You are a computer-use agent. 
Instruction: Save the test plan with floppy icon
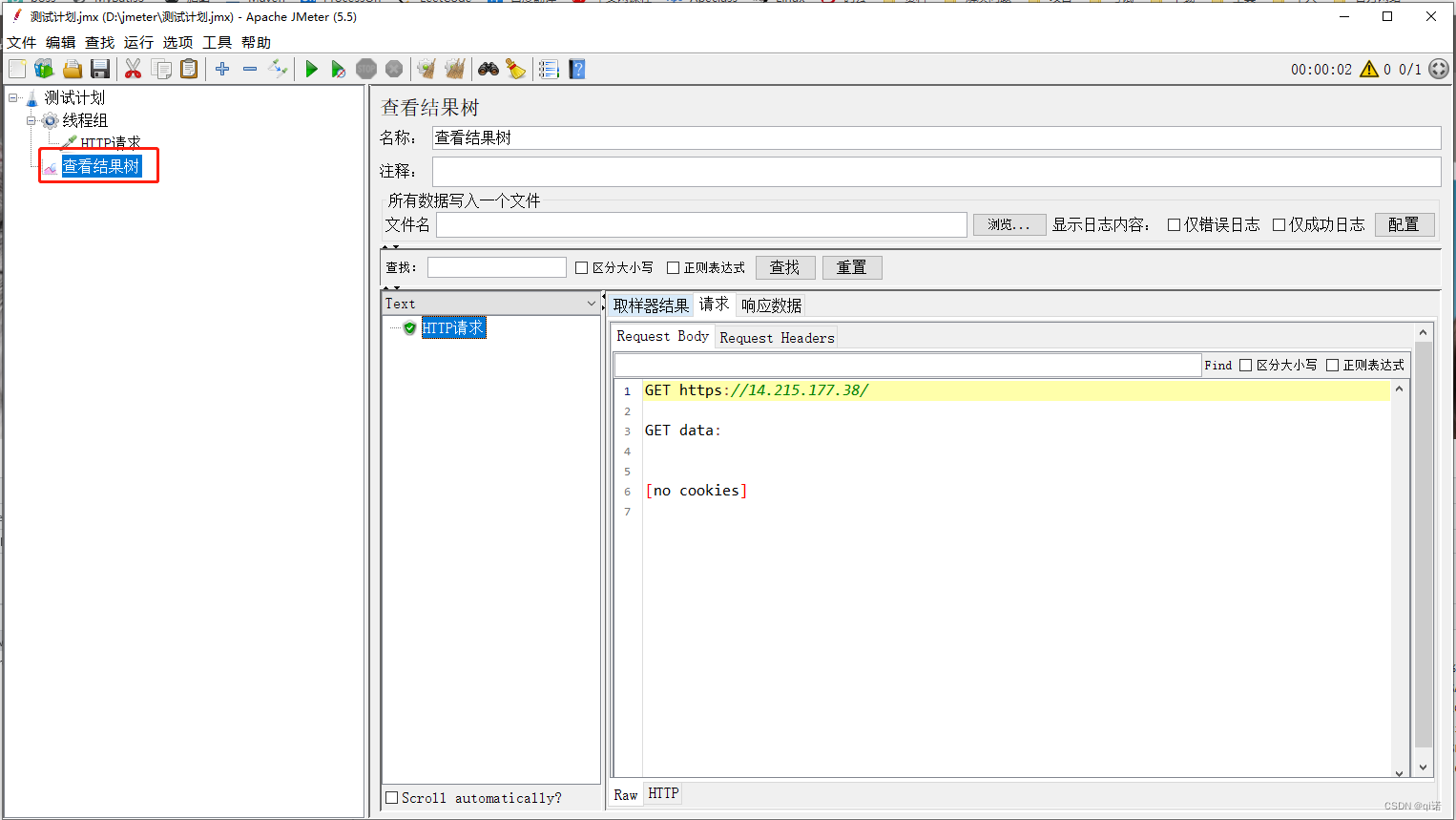(100, 69)
